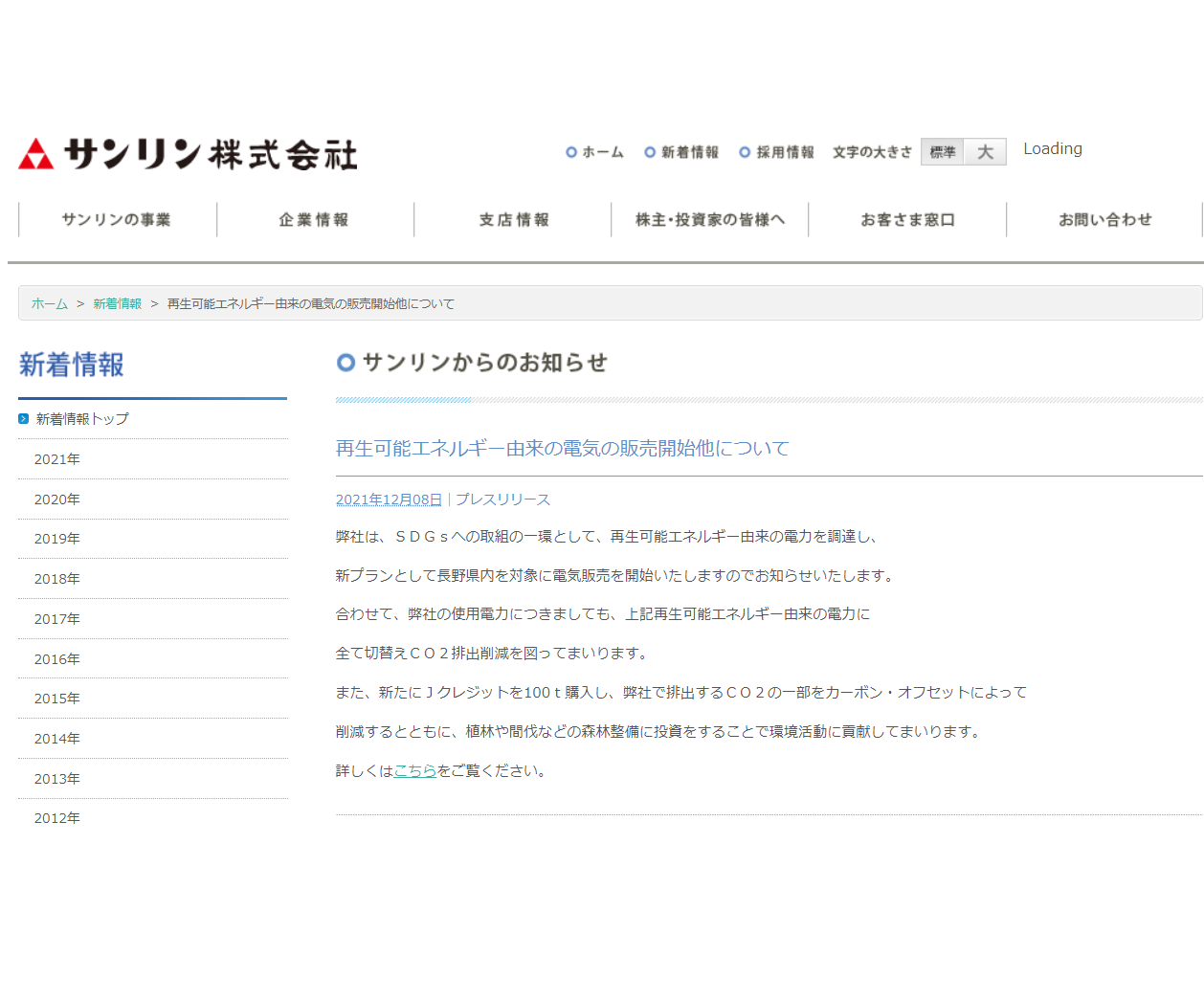Screen dimensions: 1204x999
Task: Open the 支店情報 menu
Action: pos(512,219)
